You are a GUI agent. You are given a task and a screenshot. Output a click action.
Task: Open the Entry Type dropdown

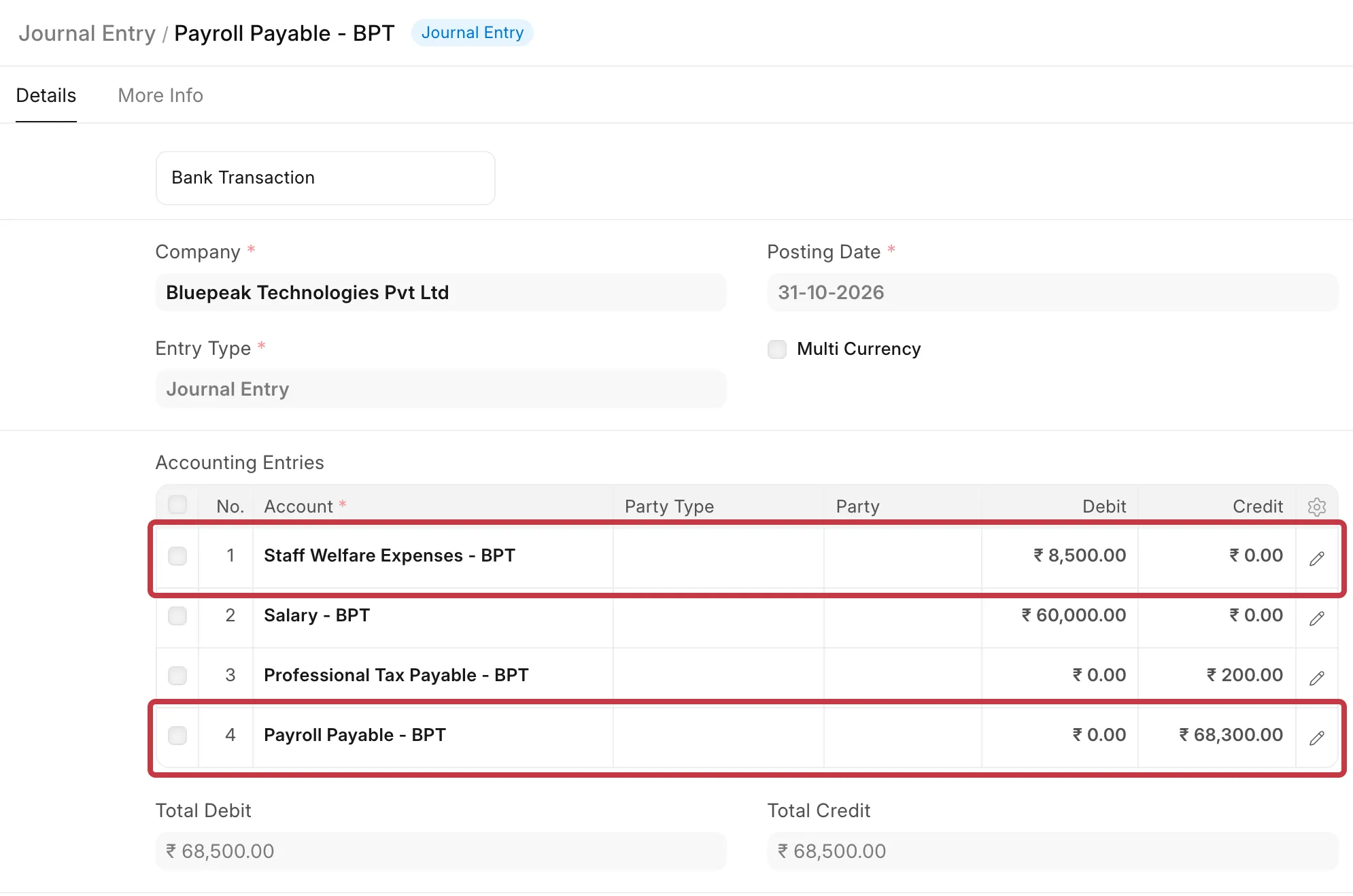[x=441, y=389]
